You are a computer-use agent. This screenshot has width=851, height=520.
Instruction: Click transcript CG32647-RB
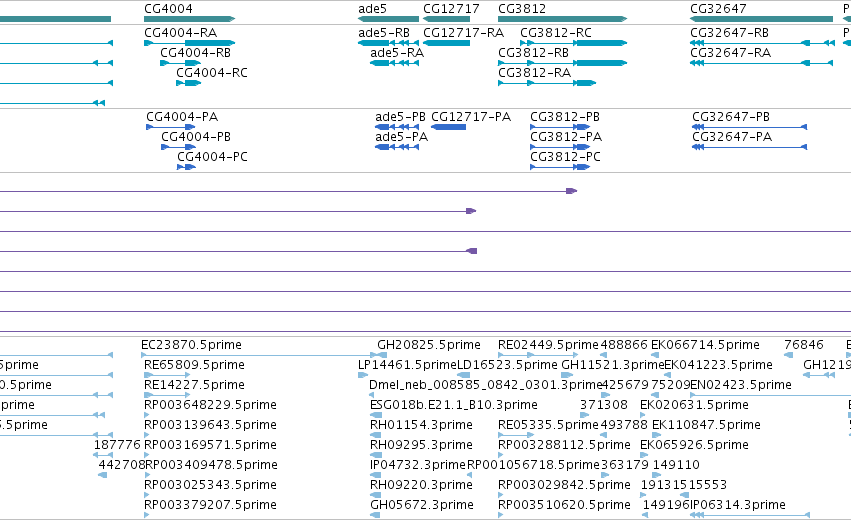pos(729,33)
